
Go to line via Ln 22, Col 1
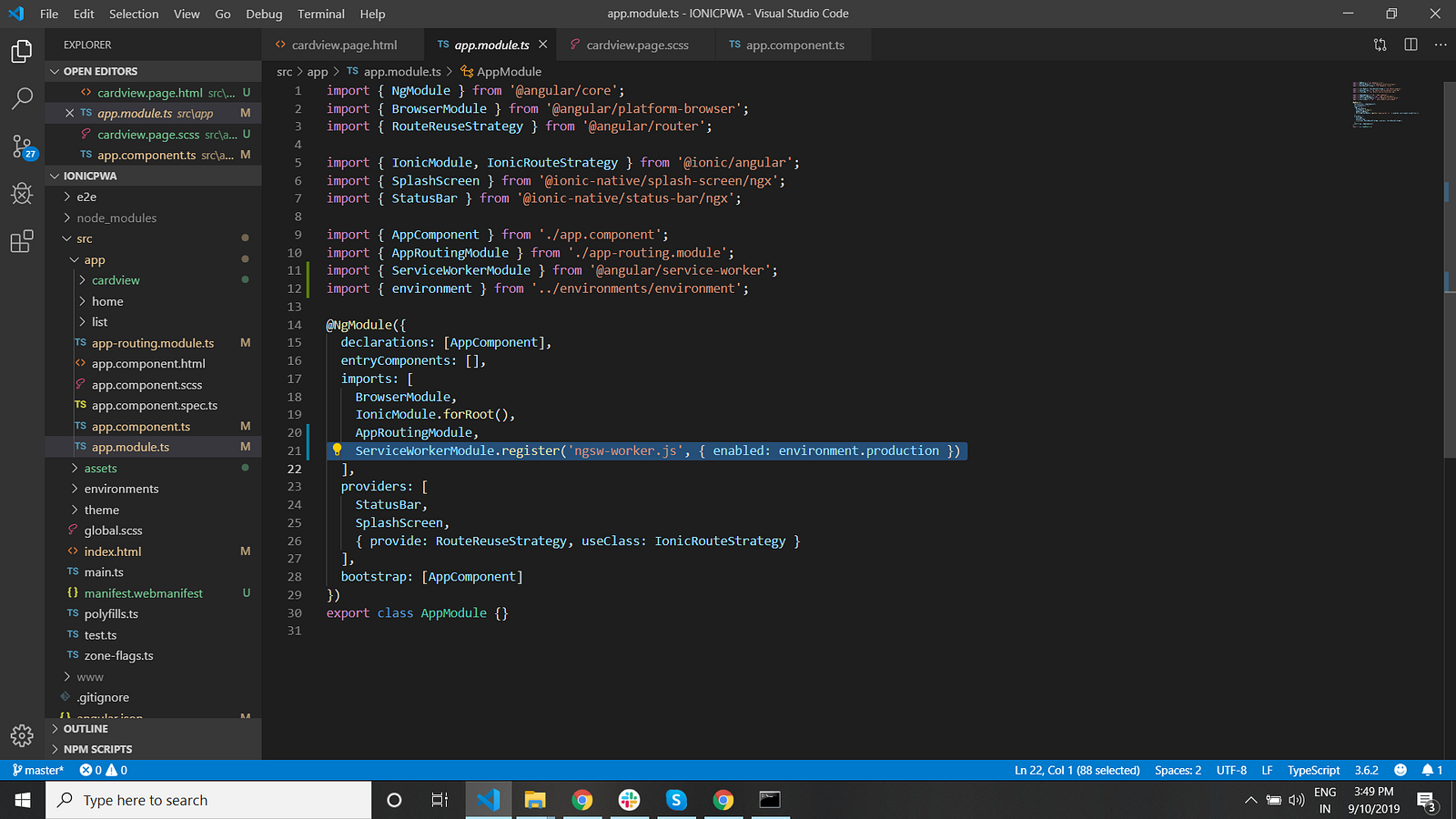point(1077,771)
